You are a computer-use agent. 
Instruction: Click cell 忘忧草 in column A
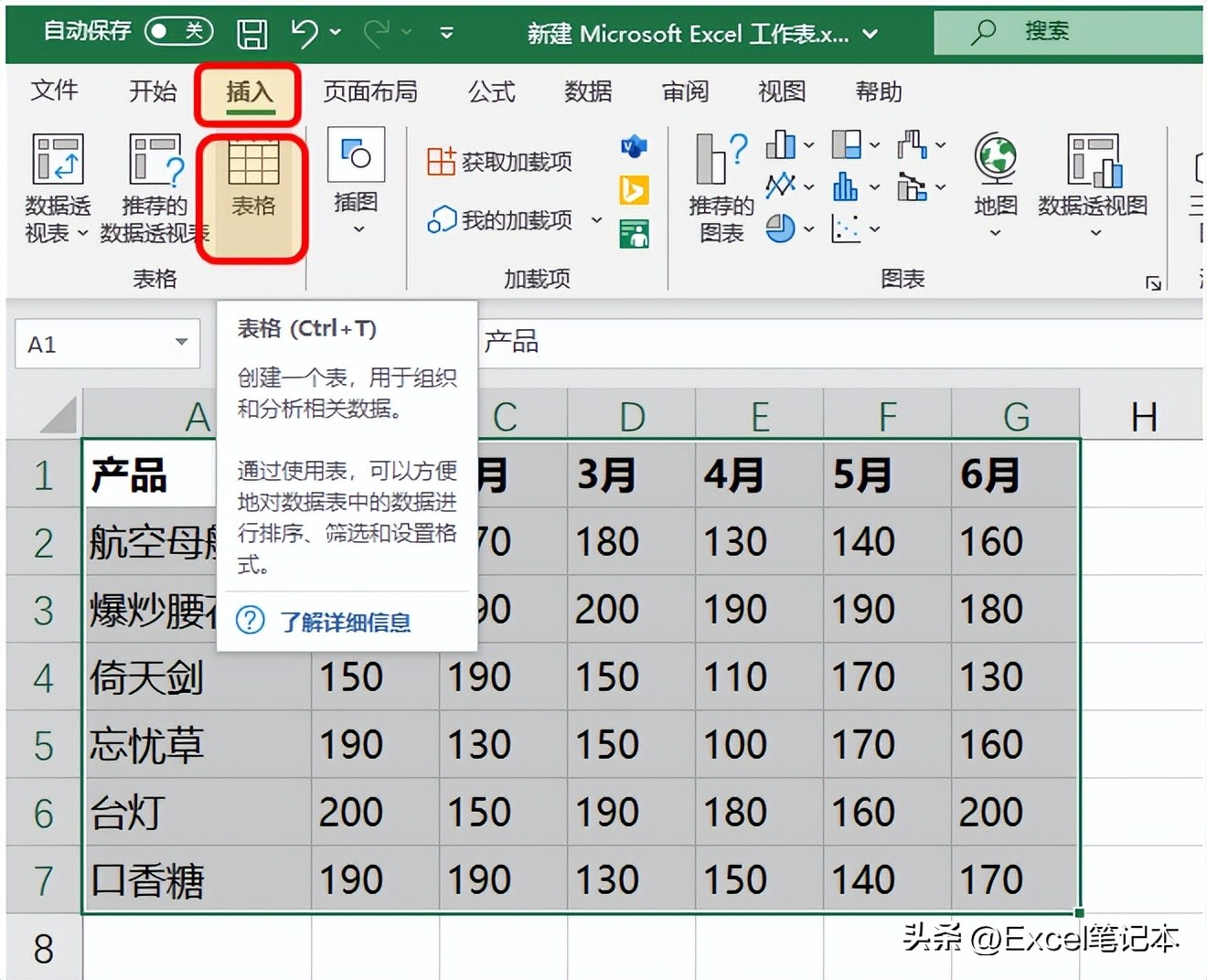coord(198,745)
